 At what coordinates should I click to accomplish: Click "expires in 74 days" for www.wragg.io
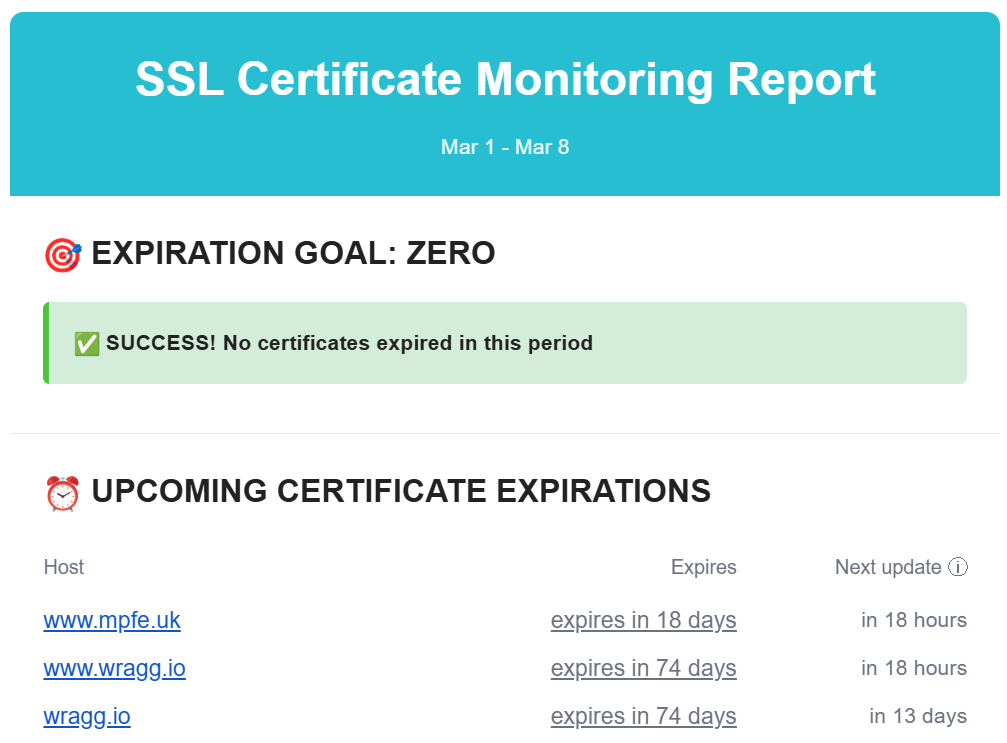(643, 668)
